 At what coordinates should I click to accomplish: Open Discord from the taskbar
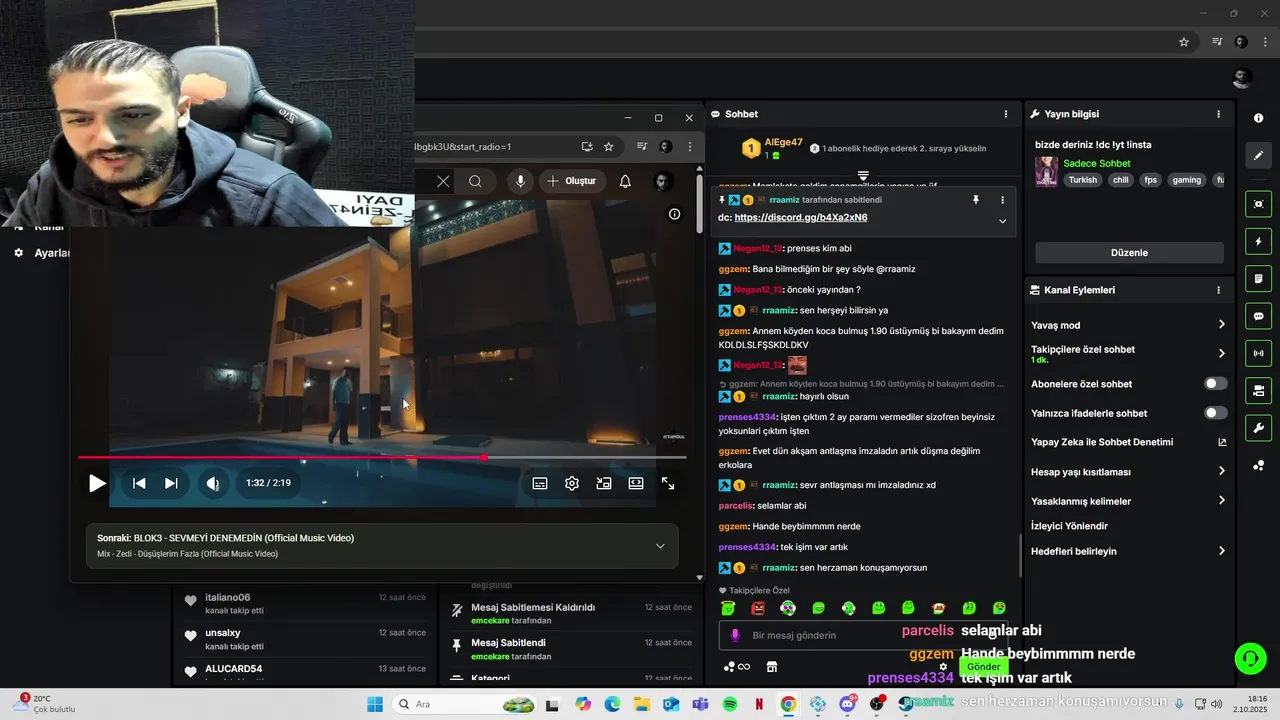[x=848, y=704]
